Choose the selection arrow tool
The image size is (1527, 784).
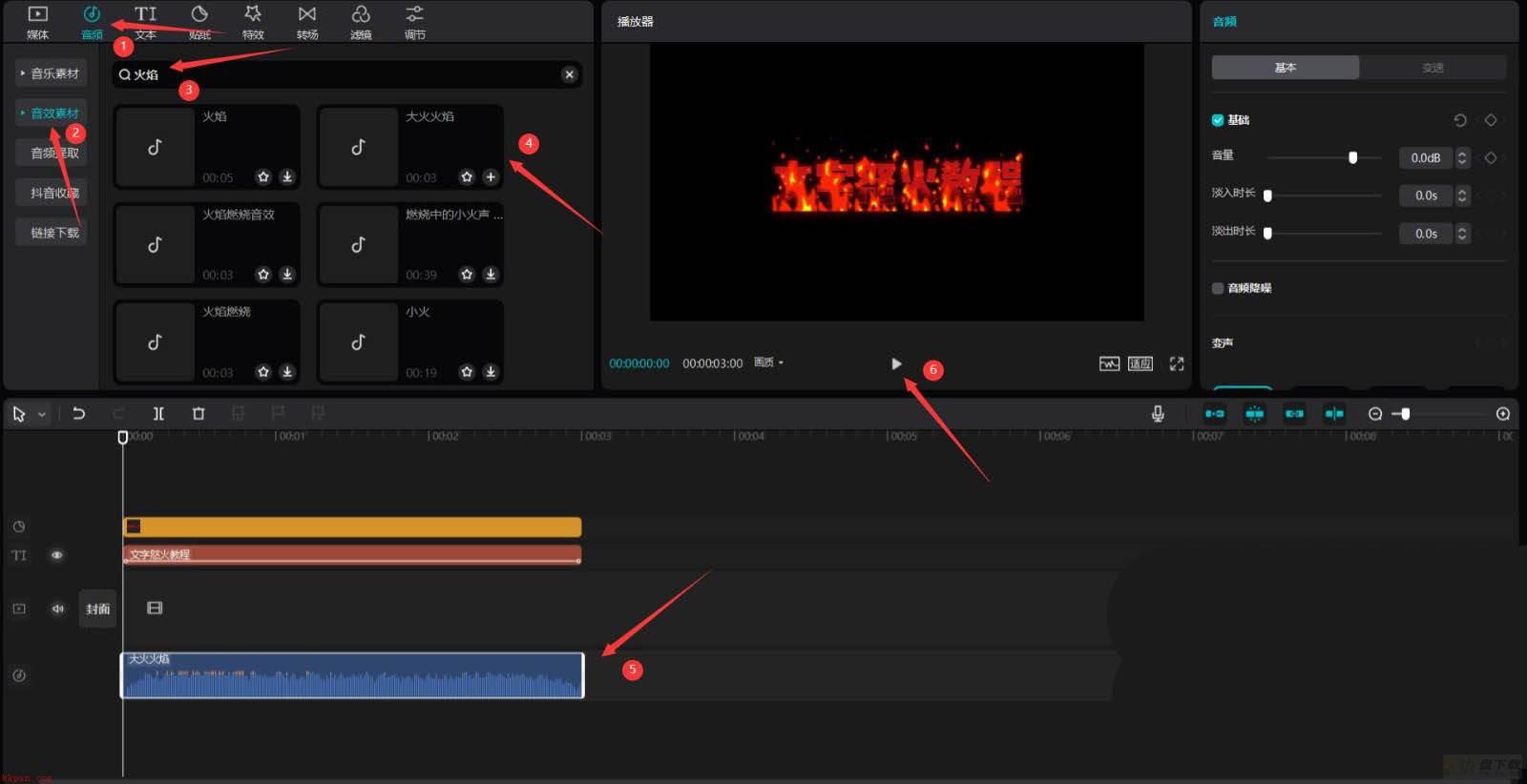tap(18, 414)
